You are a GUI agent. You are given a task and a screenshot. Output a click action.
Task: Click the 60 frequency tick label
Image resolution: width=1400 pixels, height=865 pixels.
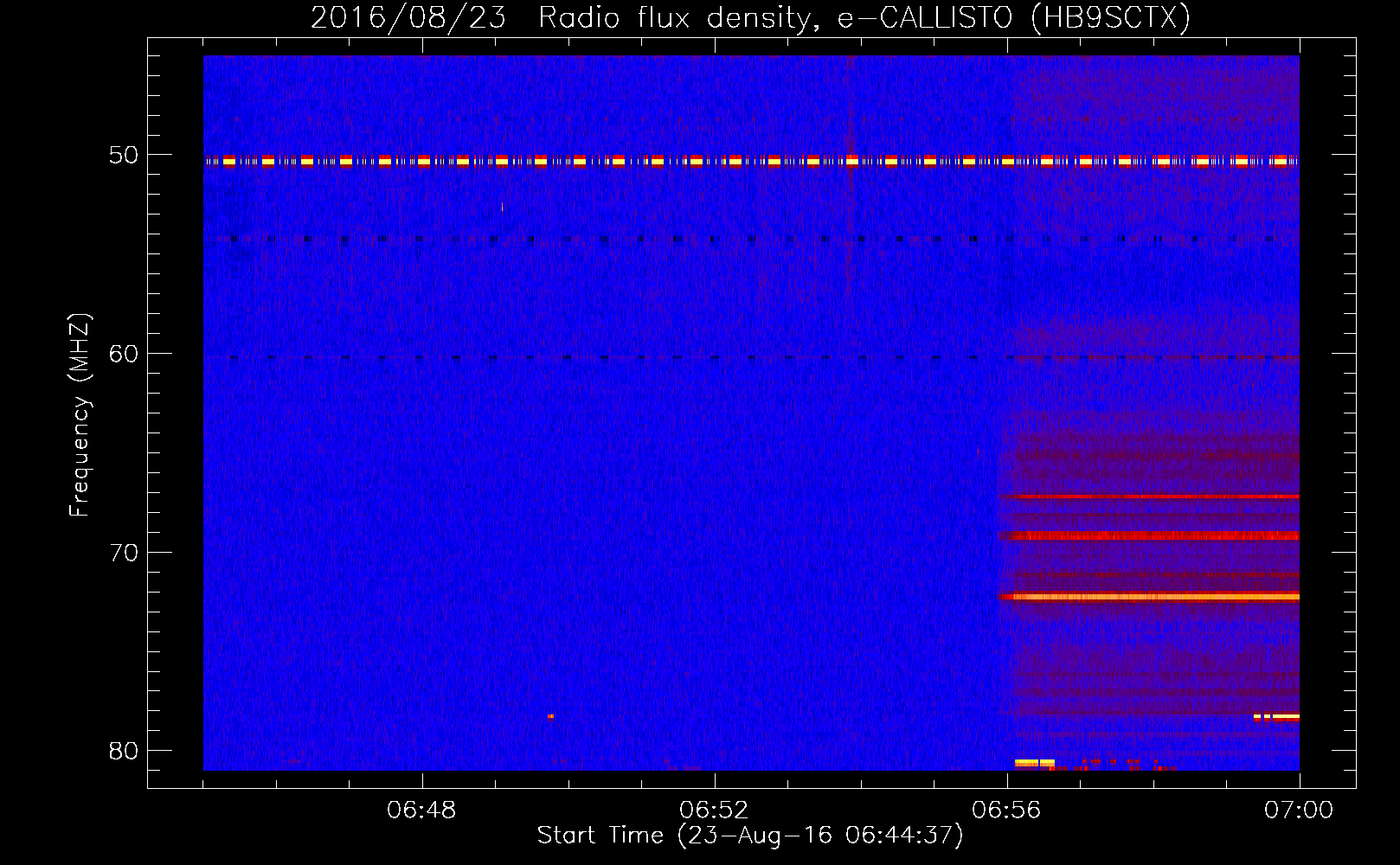coord(124,354)
